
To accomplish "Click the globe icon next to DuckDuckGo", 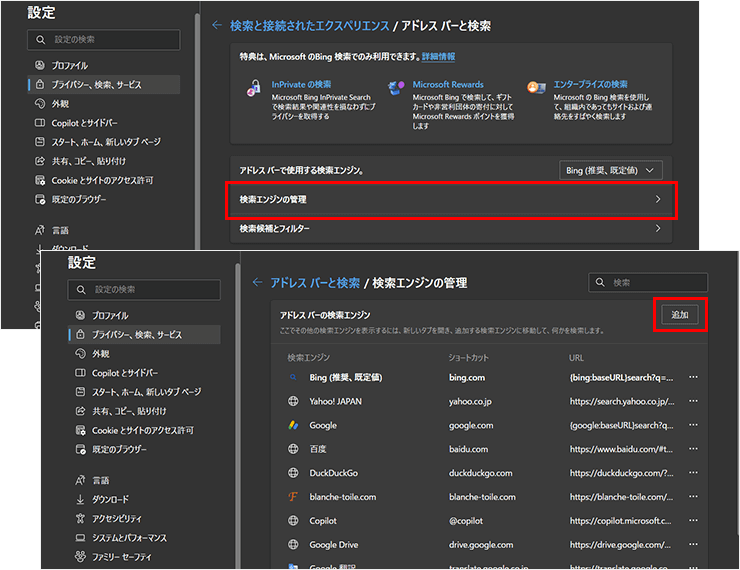I will (x=293, y=473).
